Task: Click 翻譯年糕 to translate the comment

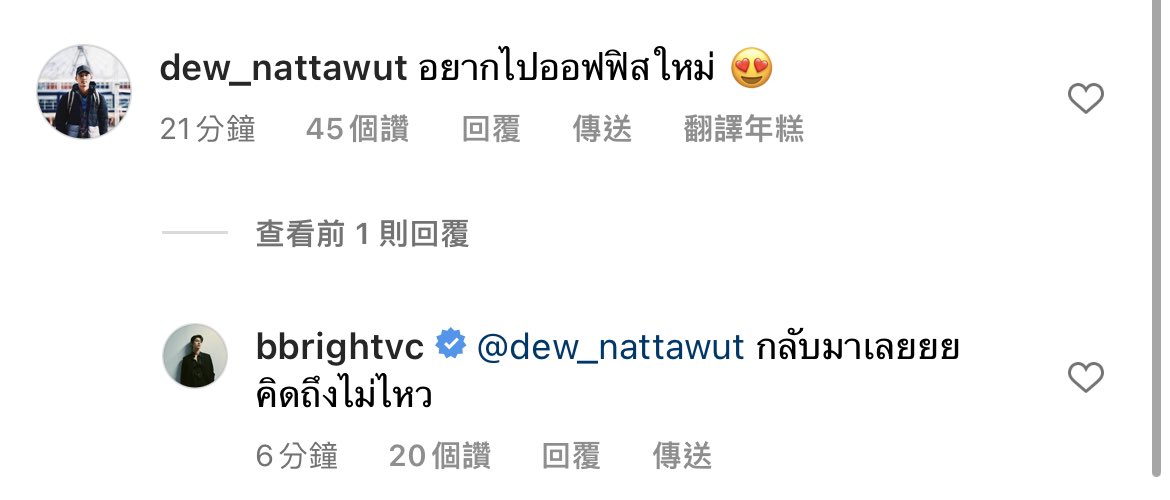Action: click(x=743, y=130)
